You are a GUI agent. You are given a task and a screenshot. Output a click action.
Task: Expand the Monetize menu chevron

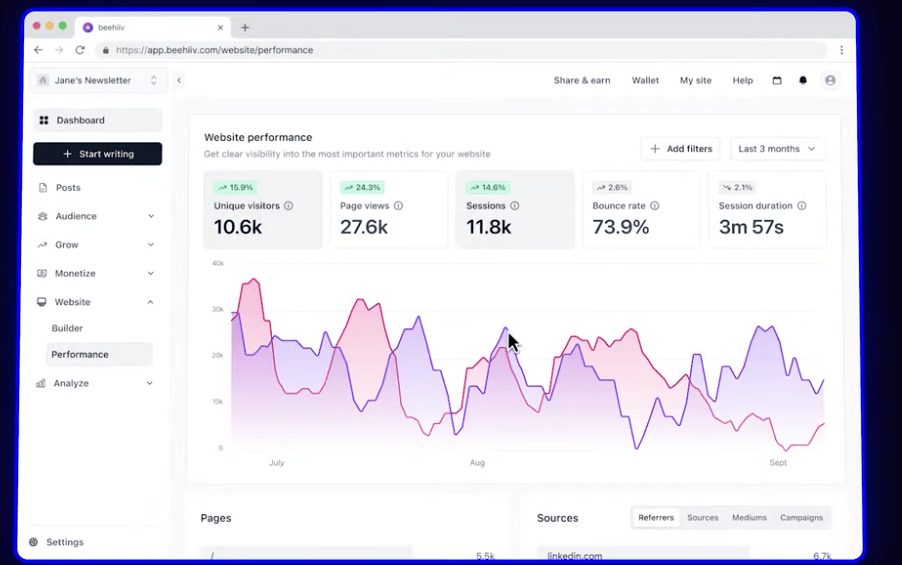(151, 273)
